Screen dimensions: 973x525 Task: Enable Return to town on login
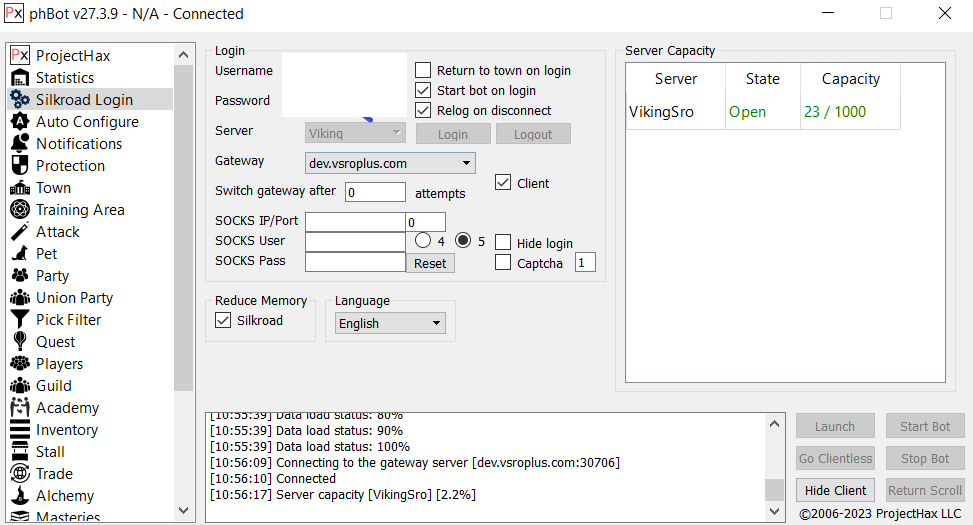tap(423, 71)
